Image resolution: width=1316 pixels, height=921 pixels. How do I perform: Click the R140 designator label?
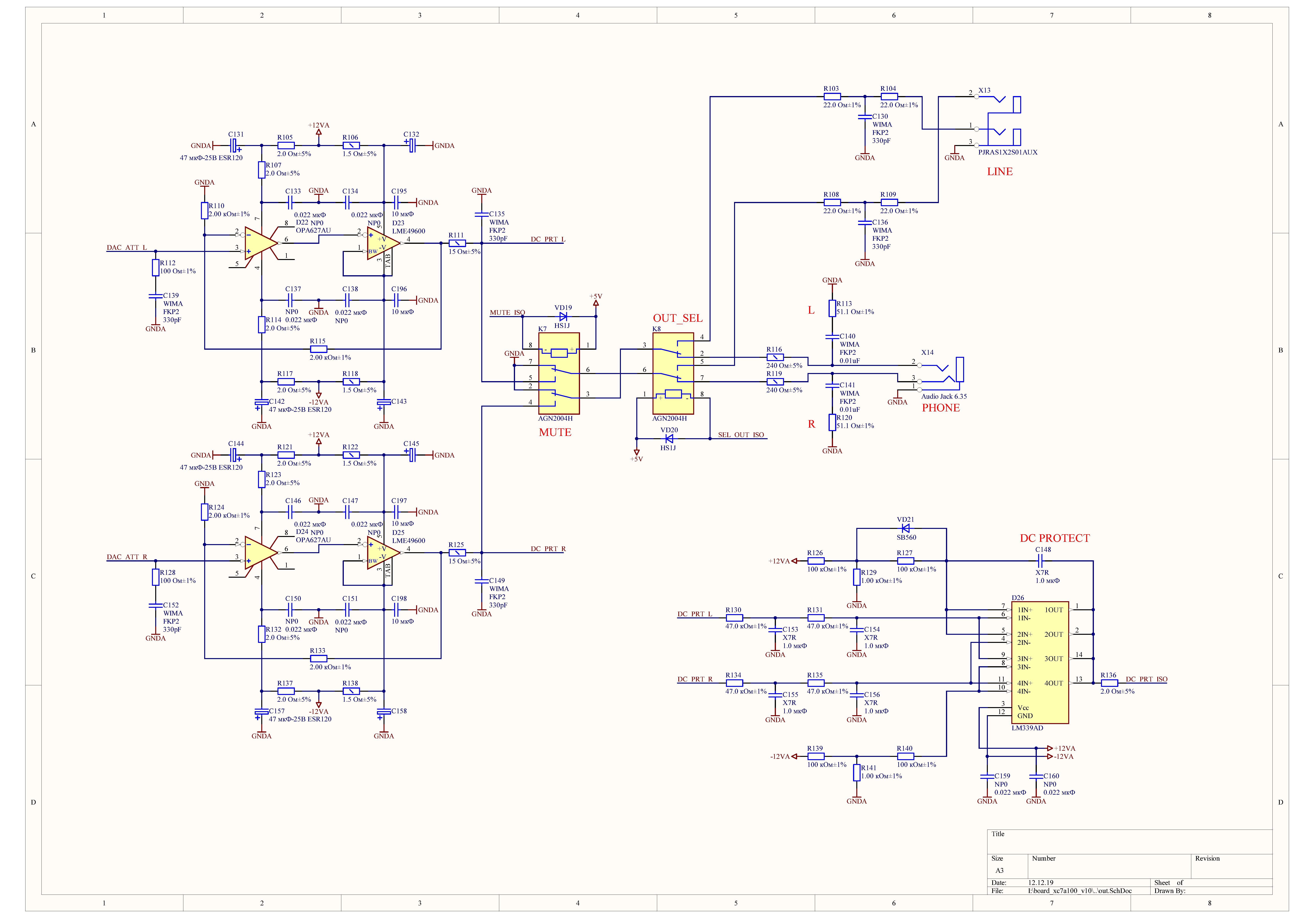[905, 748]
